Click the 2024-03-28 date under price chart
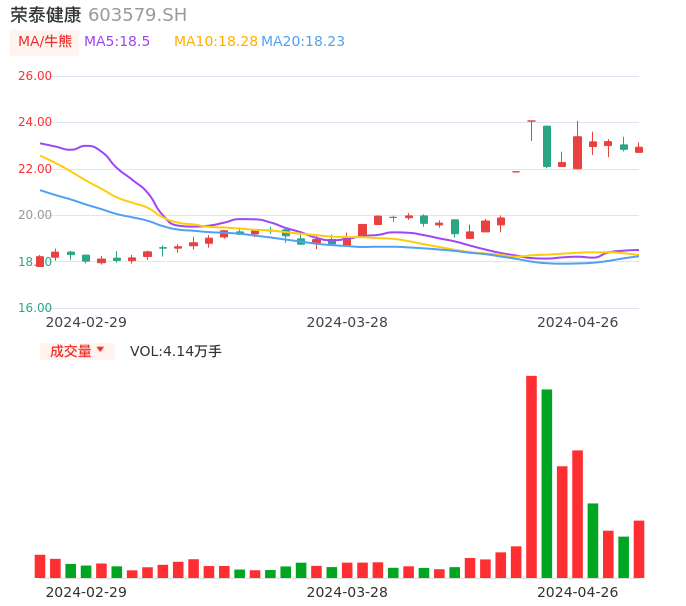Image resolution: width=686 pixels, height=606 pixels. 347,322
